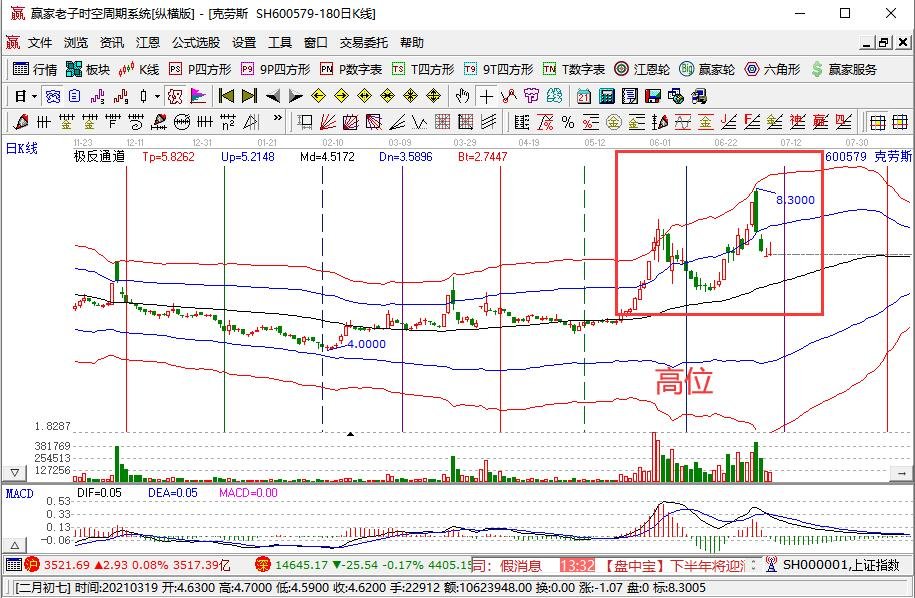The height and width of the screenshot is (598, 915).
Task: Select the crosshair pointer tool icon
Action: [485, 96]
